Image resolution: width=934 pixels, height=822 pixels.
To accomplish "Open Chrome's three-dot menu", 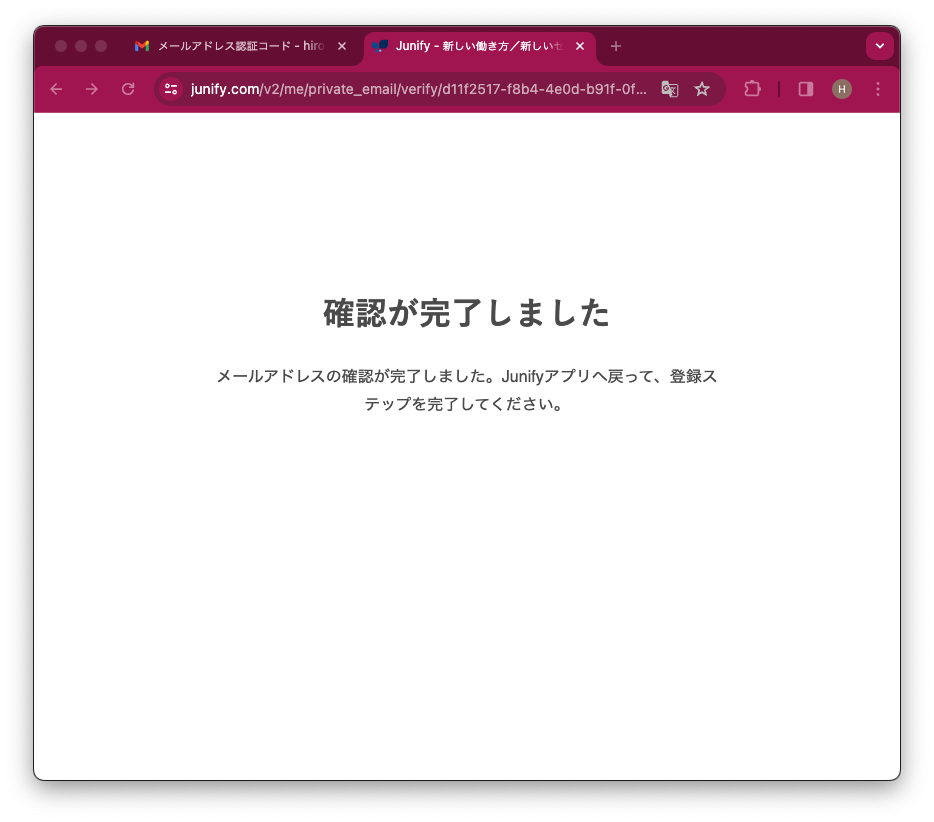I will [x=878, y=89].
